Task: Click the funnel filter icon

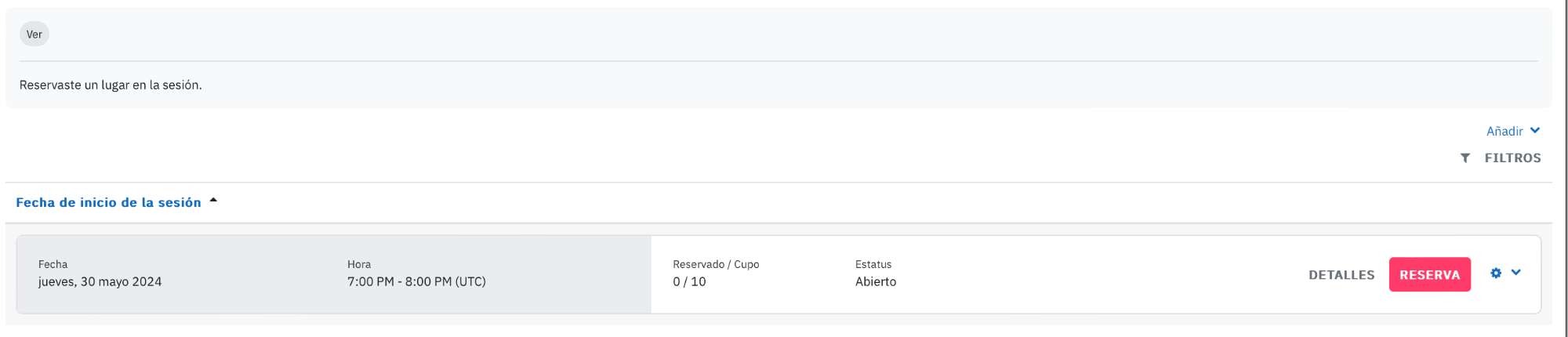Action: coord(1465,158)
